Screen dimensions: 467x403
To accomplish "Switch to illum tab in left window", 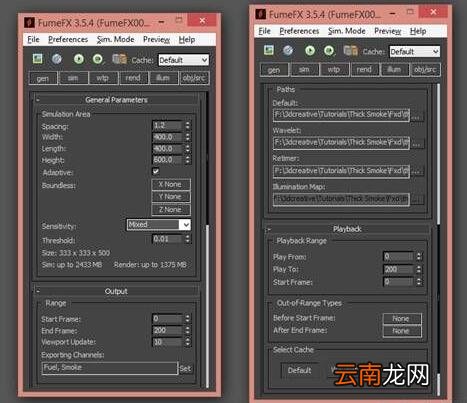I will pyautogui.click(x=163, y=78).
